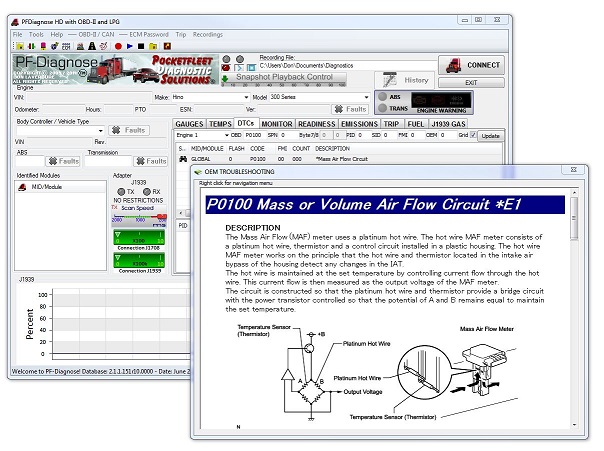This screenshot has width=604, height=451.
Task: Switch to the J1939 GAS tab
Action: click(x=448, y=124)
